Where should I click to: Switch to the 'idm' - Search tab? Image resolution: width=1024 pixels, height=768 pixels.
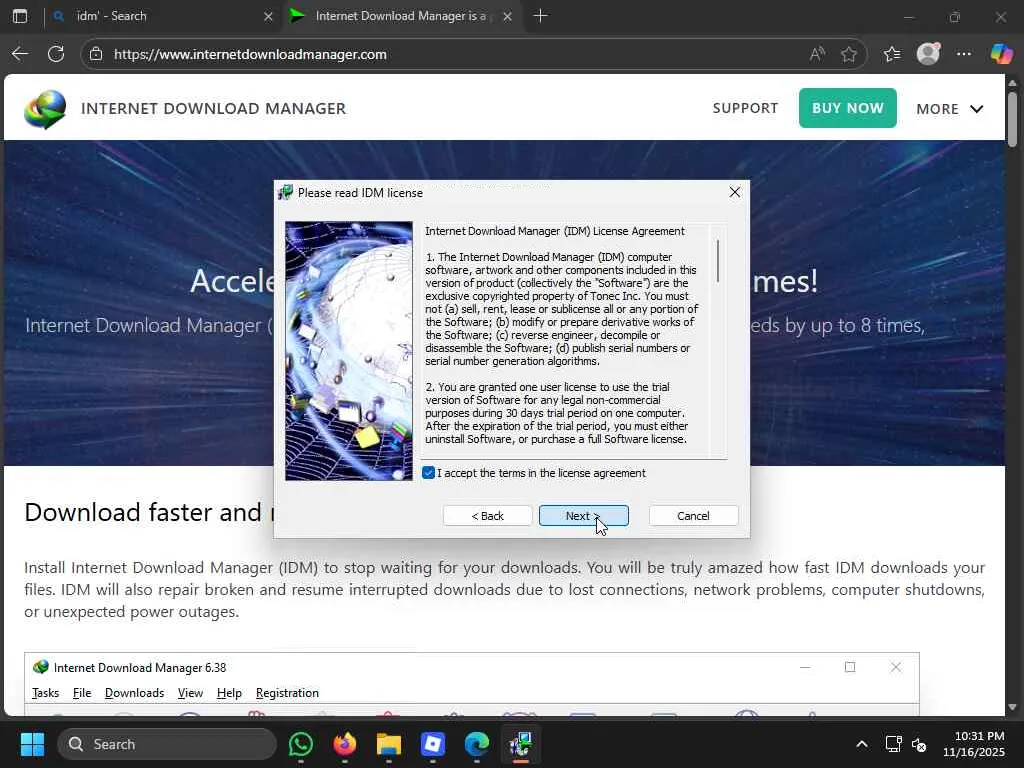click(163, 16)
